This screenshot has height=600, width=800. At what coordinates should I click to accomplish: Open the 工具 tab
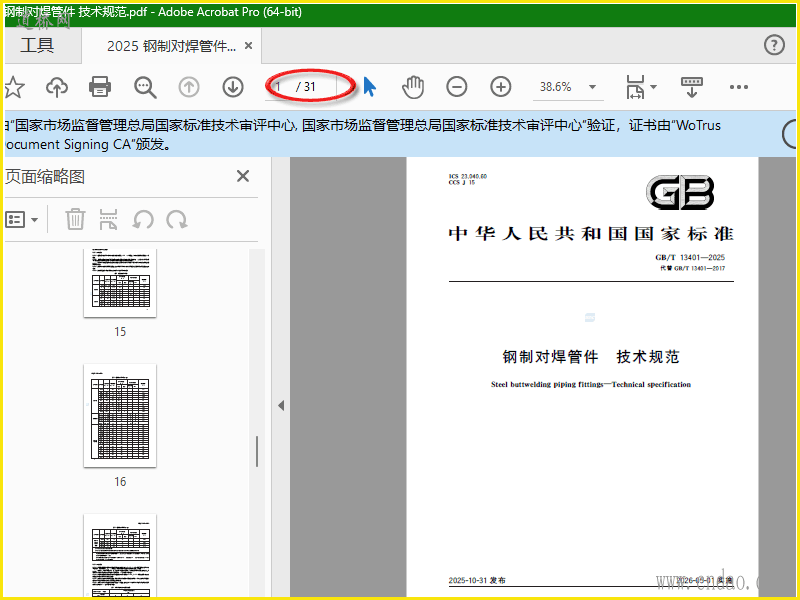pos(37,45)
